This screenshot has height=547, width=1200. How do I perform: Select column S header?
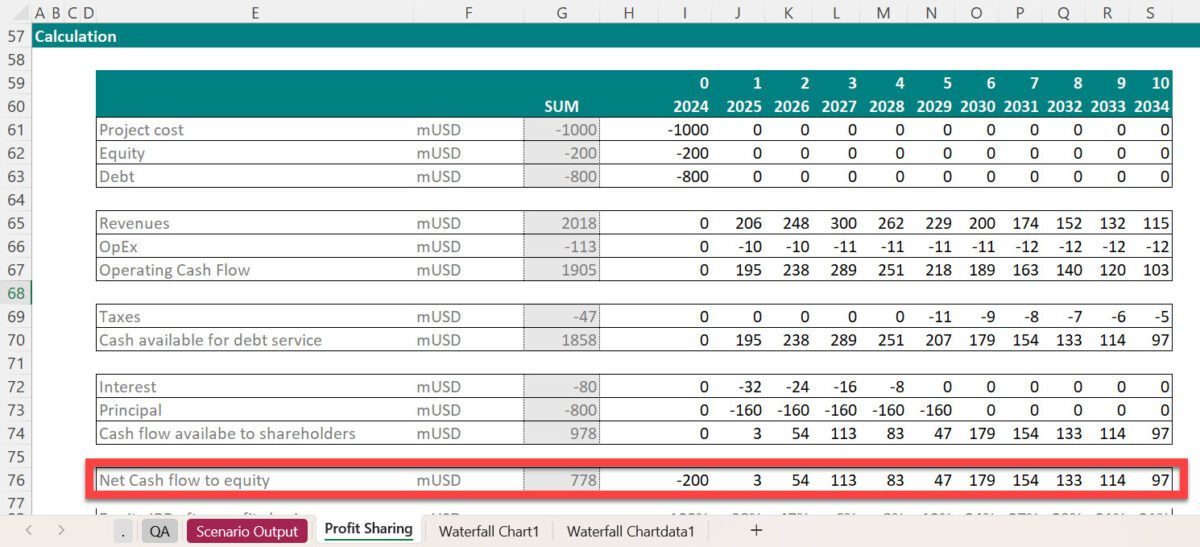[x=1150, y=13]
